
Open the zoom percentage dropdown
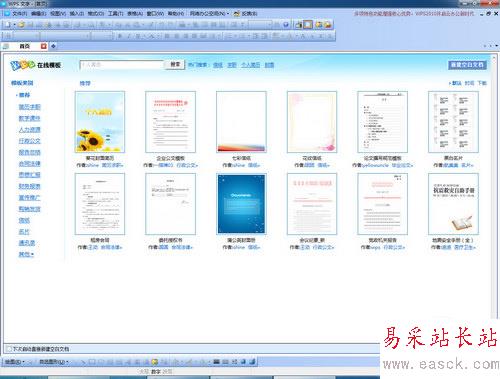click(x=269, y=24)
